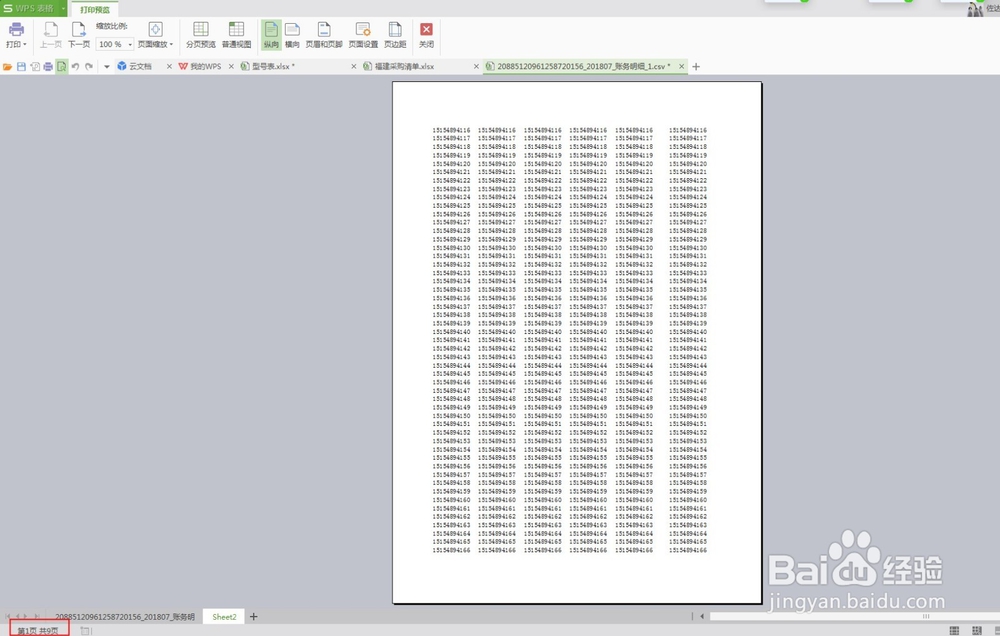This screenshot has height=636, width=1000.
Task: Open header and footer (页眉和页脚) settings
Action: pyautogui.click(x=324, y=35)
